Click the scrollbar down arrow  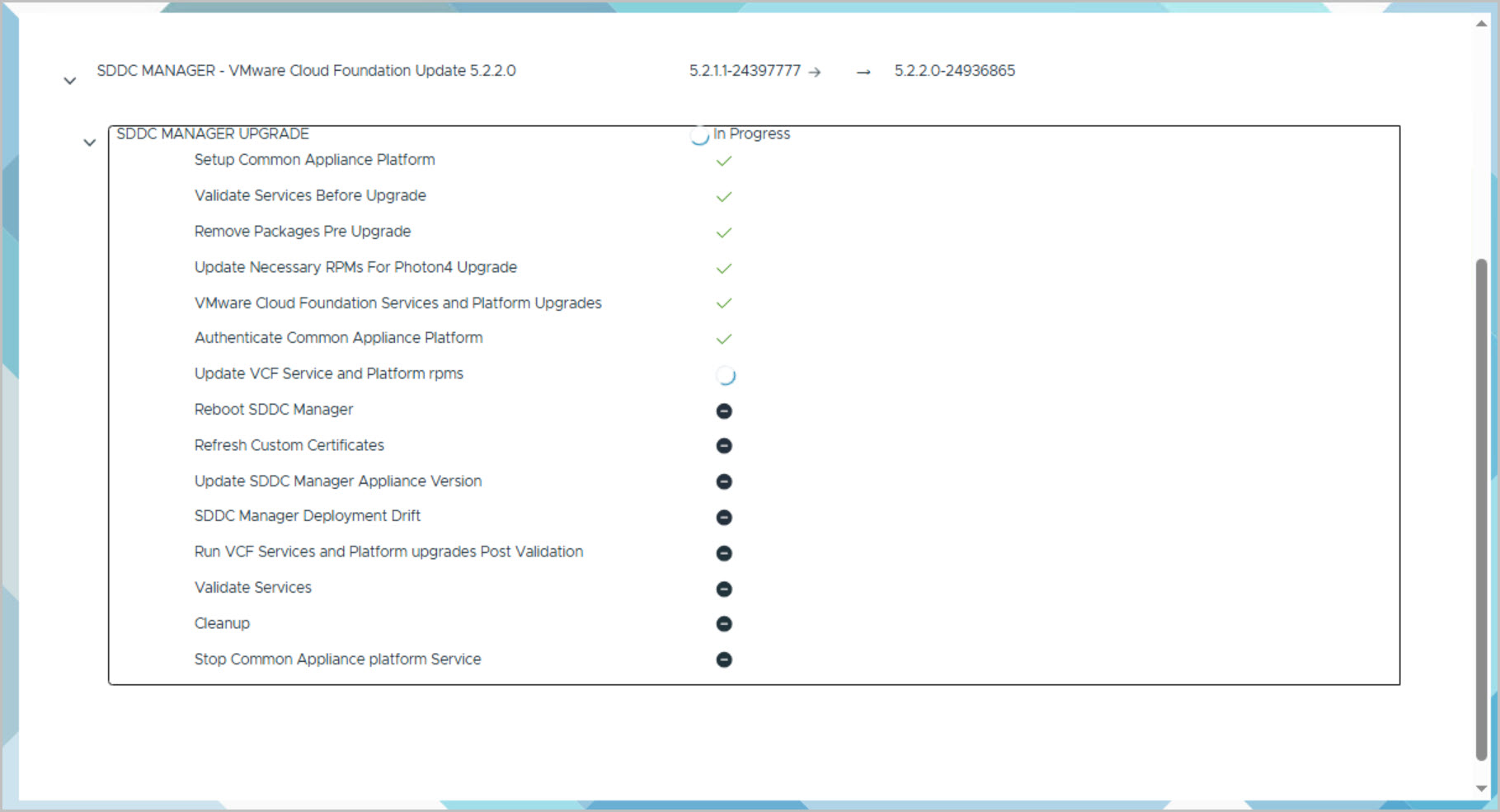[1481, 788]
